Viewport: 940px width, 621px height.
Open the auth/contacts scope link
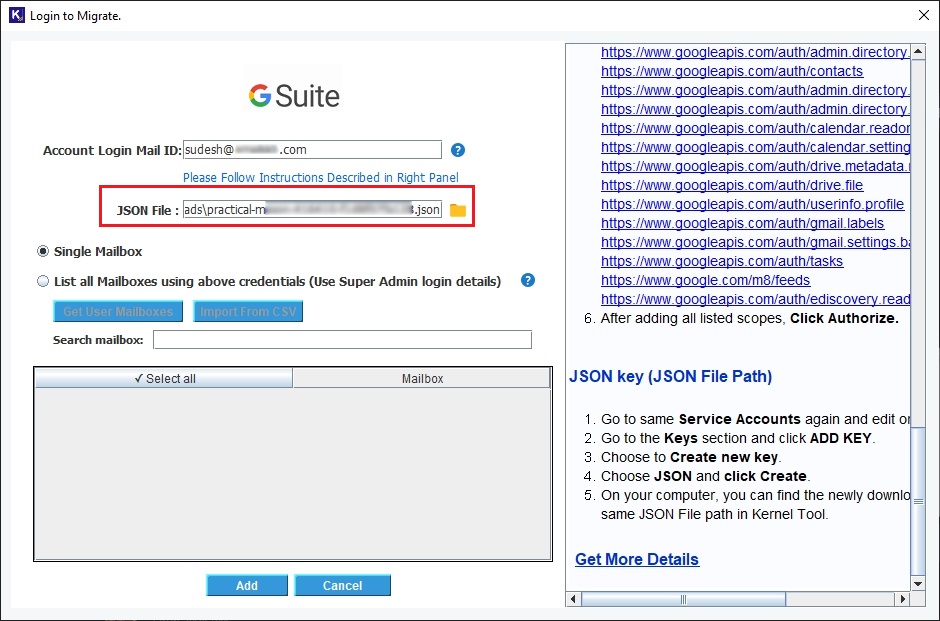[732, 71]
